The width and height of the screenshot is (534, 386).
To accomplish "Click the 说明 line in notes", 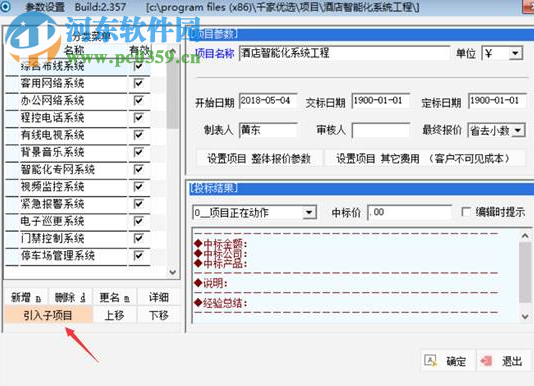I will [x=211, y=283].
